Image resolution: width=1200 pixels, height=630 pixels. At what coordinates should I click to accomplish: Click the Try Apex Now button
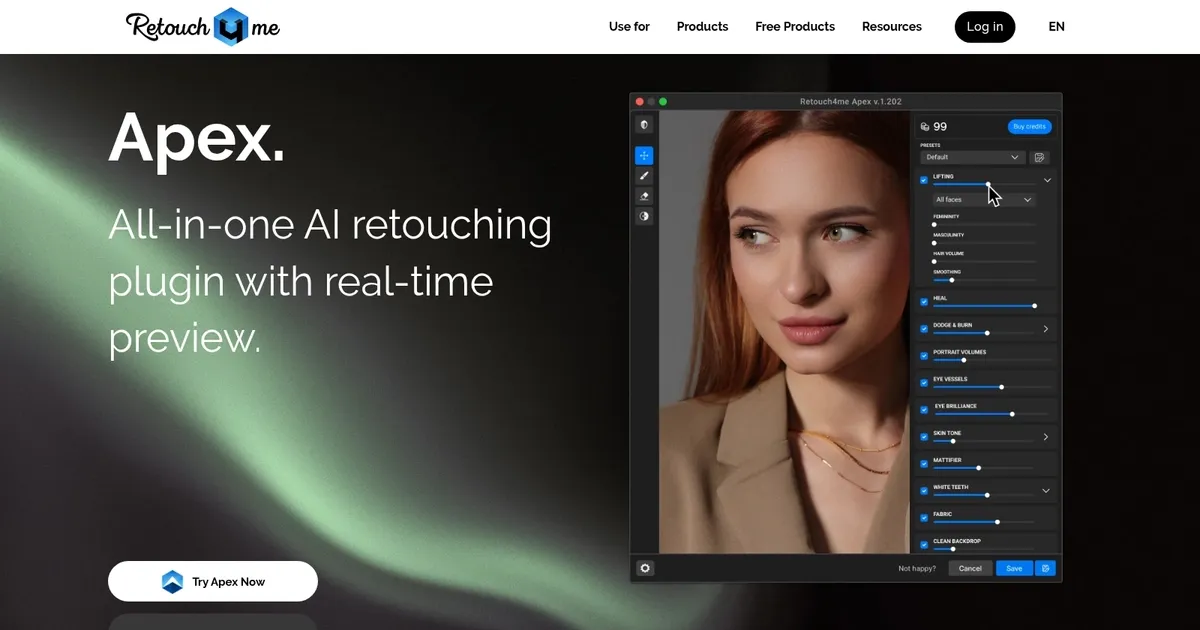click(x=213, y=581)
